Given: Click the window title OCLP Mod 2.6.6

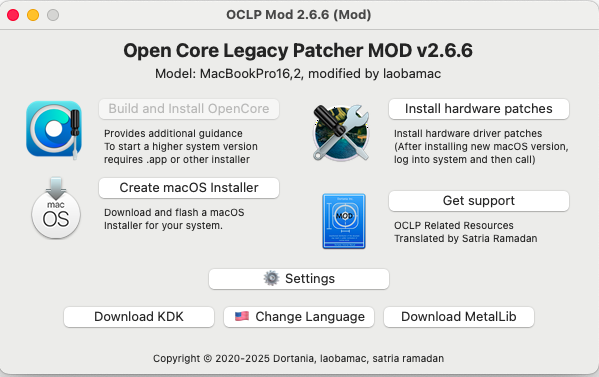Looking at the screenshot, I should (299, 15).
